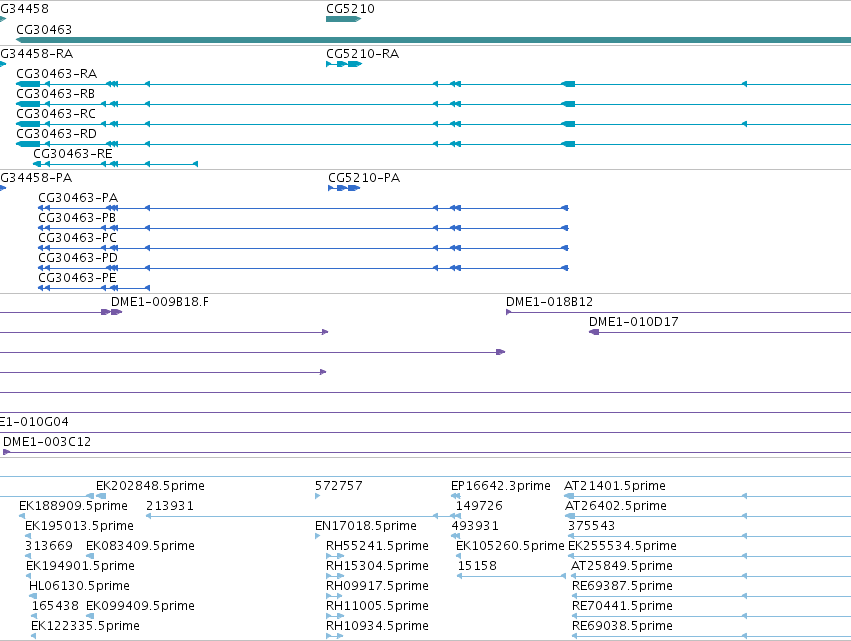Select EST RE69038.5prime

click(x=623, y=626)
